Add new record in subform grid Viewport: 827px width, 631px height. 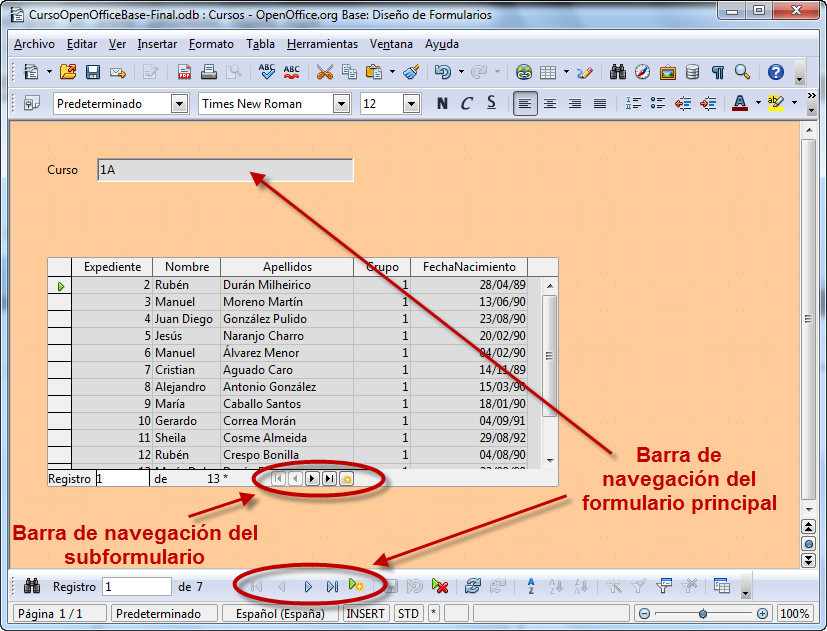pos(347,479)
